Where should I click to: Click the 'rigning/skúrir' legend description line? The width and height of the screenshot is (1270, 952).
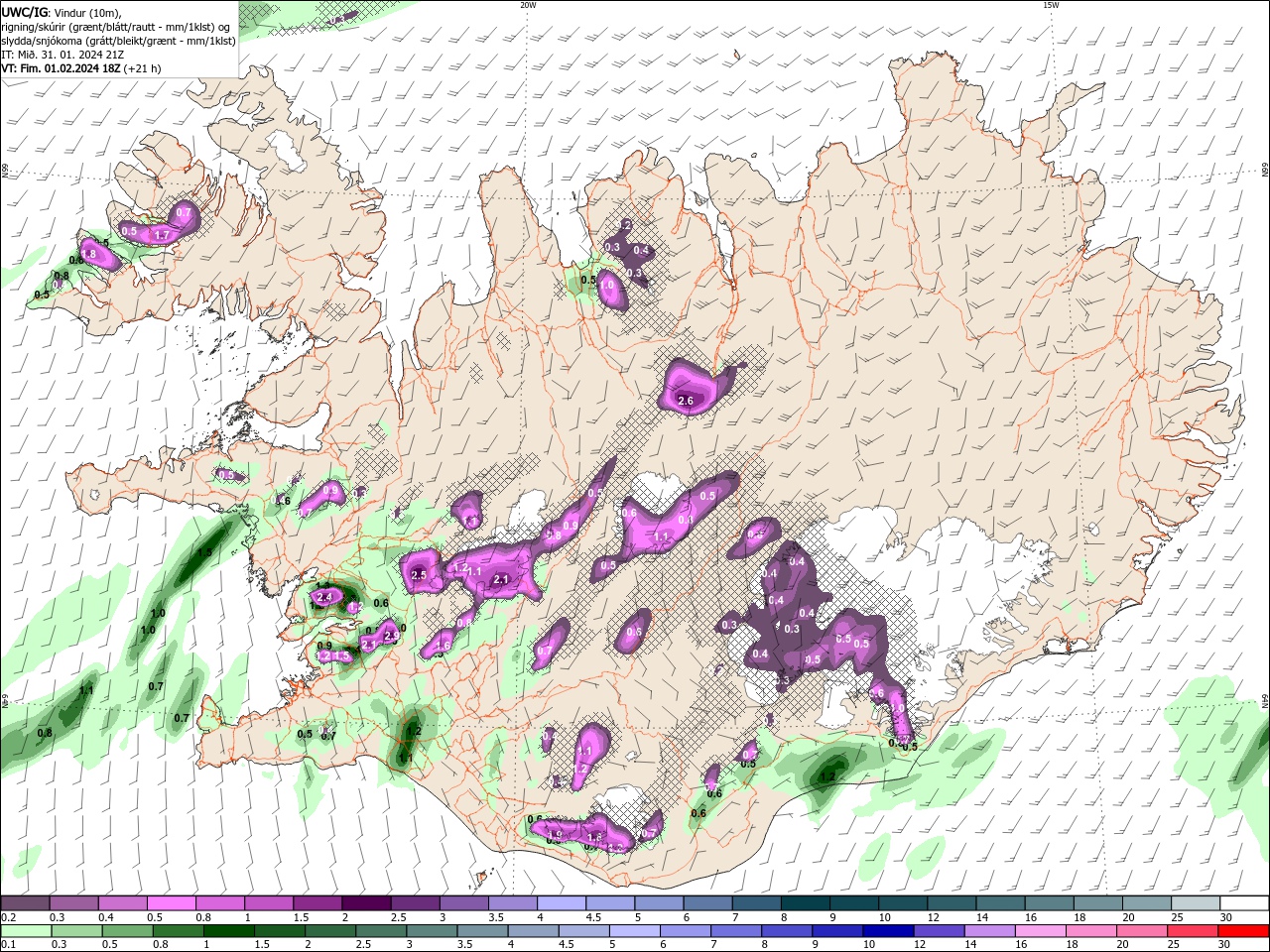click(115, 27)
